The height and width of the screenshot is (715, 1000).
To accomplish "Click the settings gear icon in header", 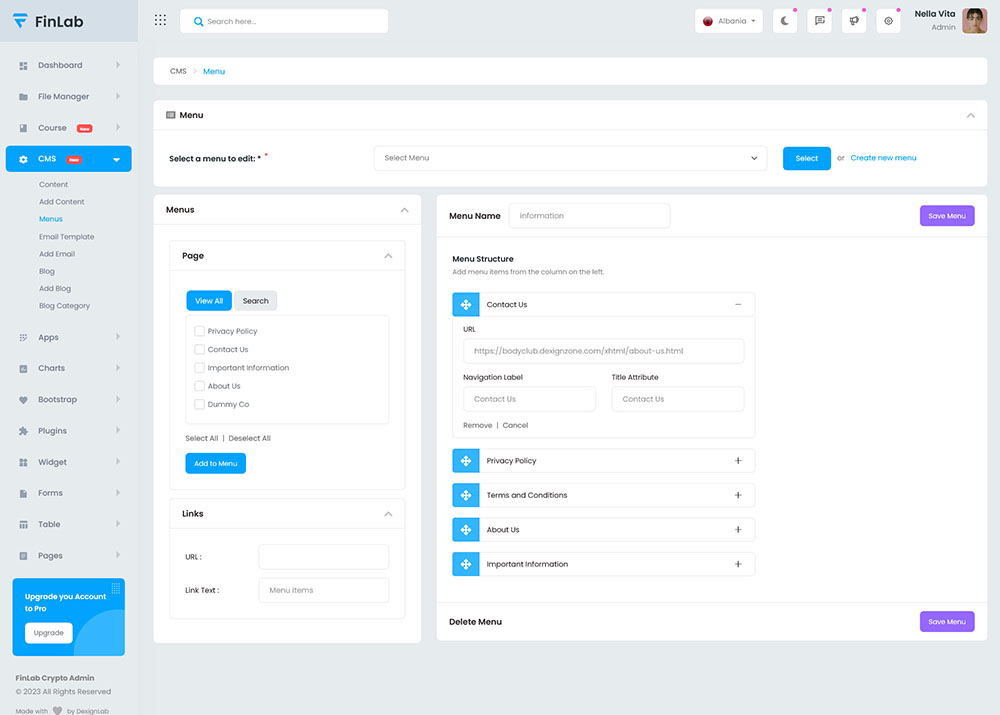I will [x=888, y=21].
